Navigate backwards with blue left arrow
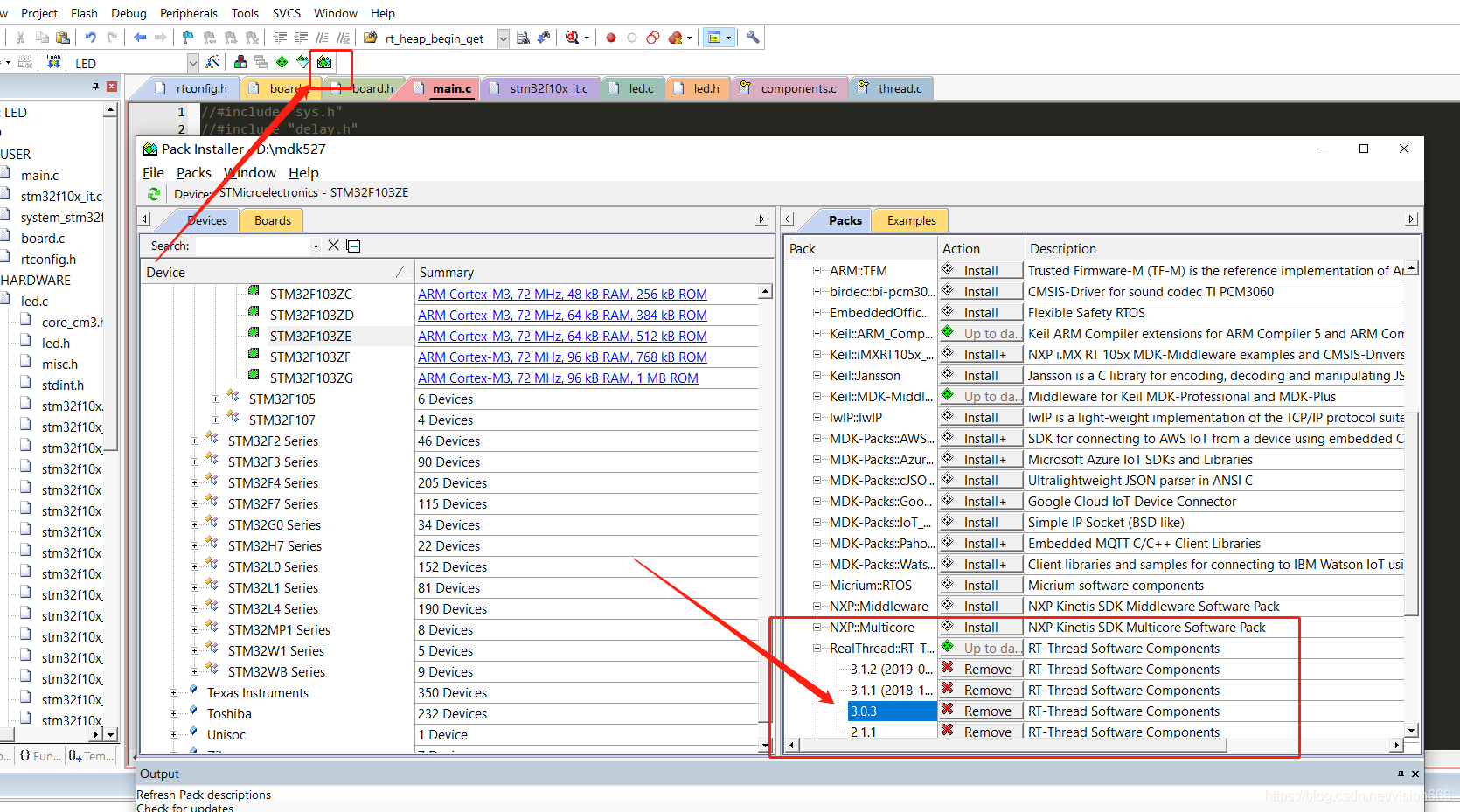The image size is (1460, 812). click(x=140, y=38)
